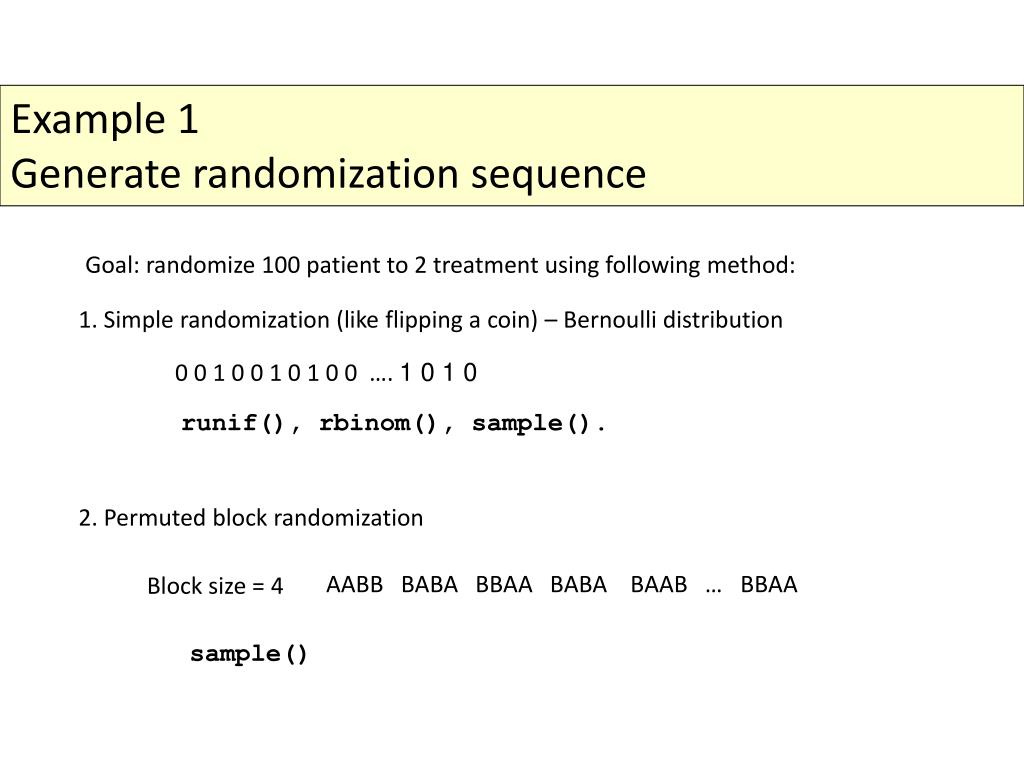The height and width of the screenshot is (768, 1024).
Task: Click the first 'BABA' block
Action: click(x=429, y=584)
